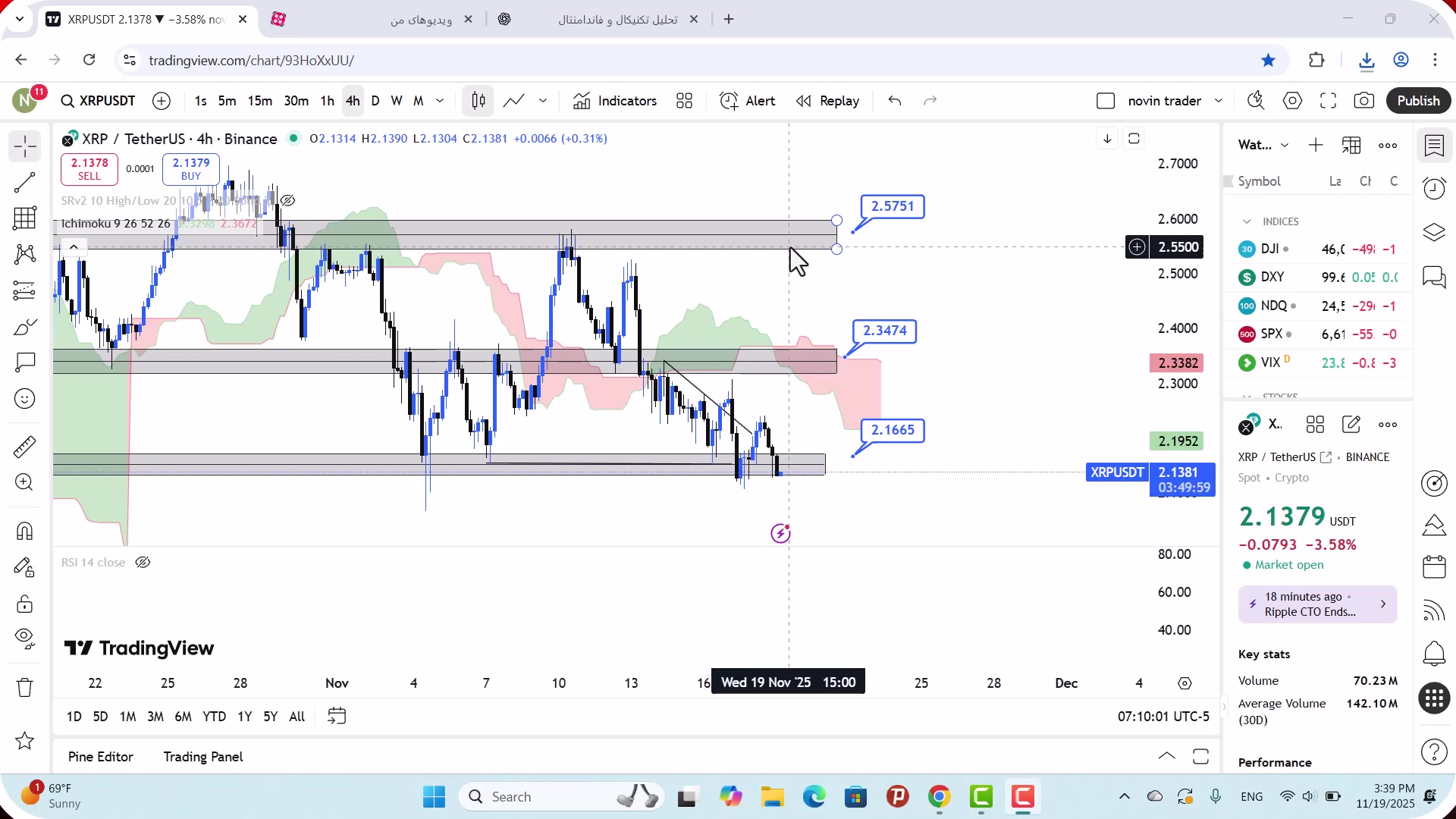Open the forecasting and measurement tools

click(24, 290)
